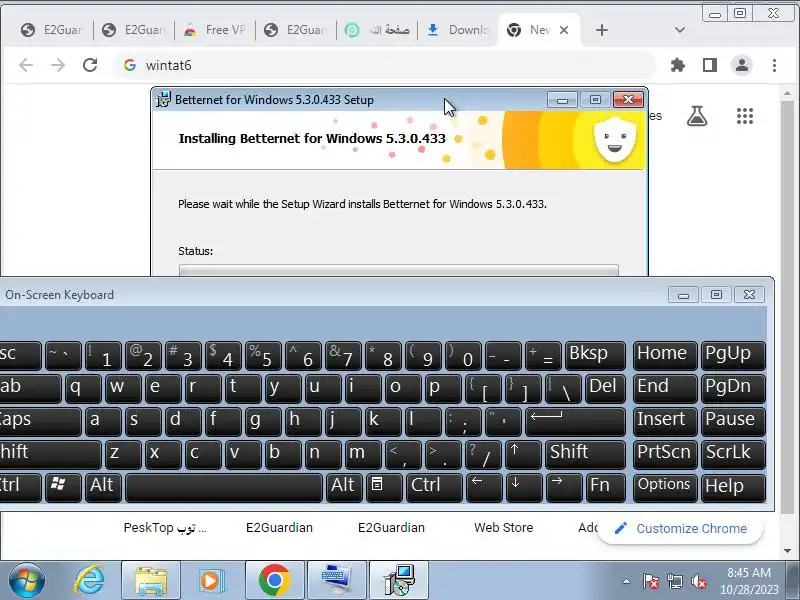Click the PgUp key
Viewport: 800px width, 600px height.
pyautogui.click(x=733, y=356)
